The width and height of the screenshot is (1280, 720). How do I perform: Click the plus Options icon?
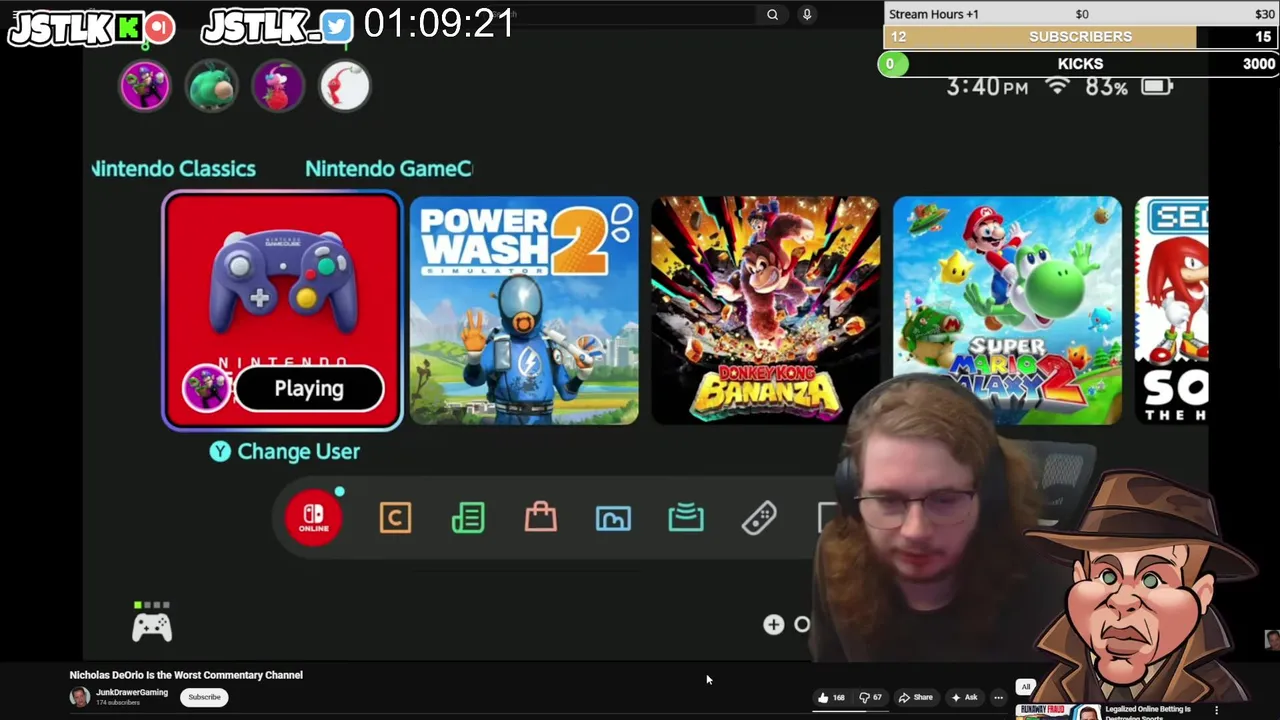coord(773,624)
